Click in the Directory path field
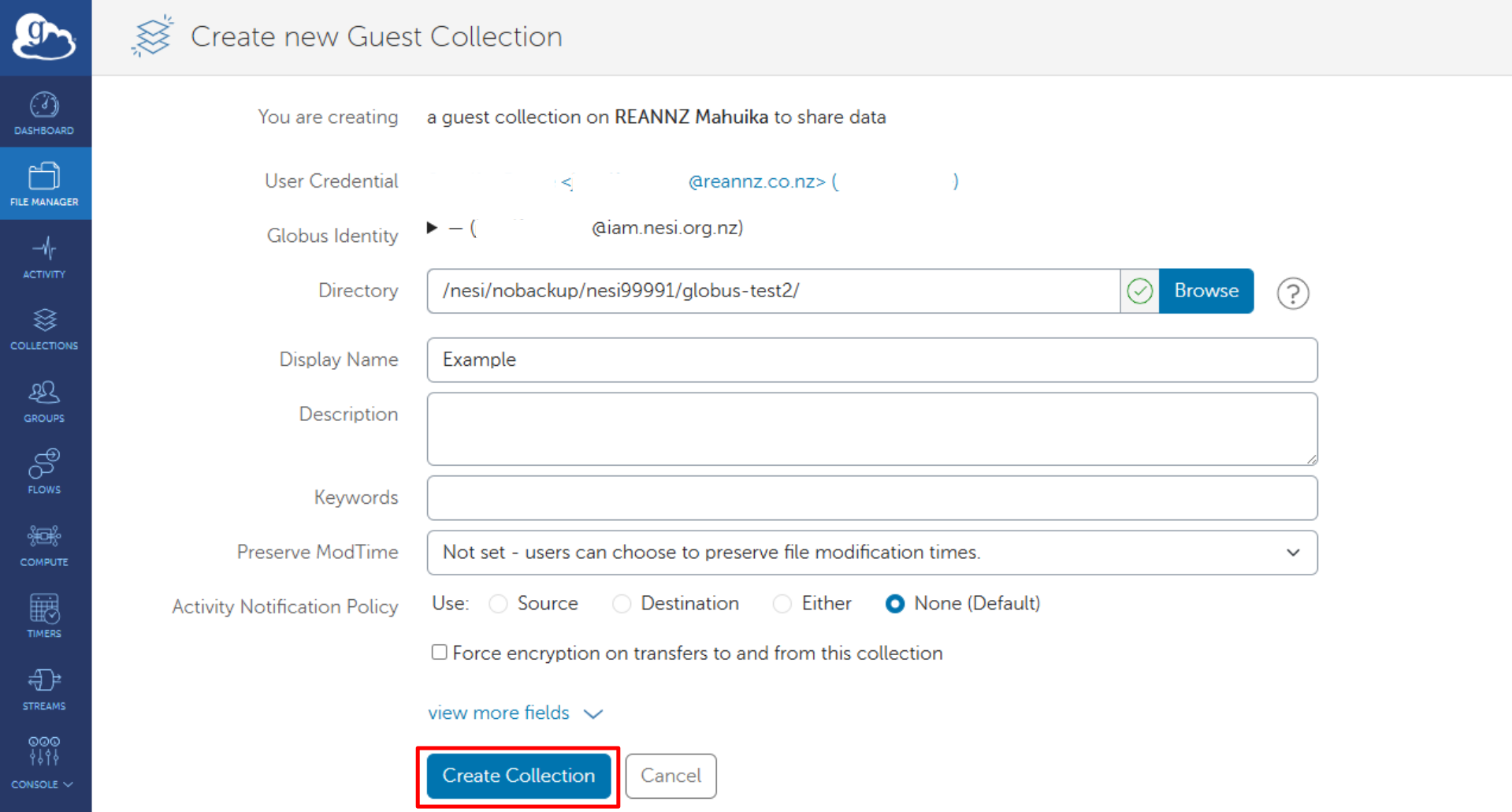 point(773,291)
